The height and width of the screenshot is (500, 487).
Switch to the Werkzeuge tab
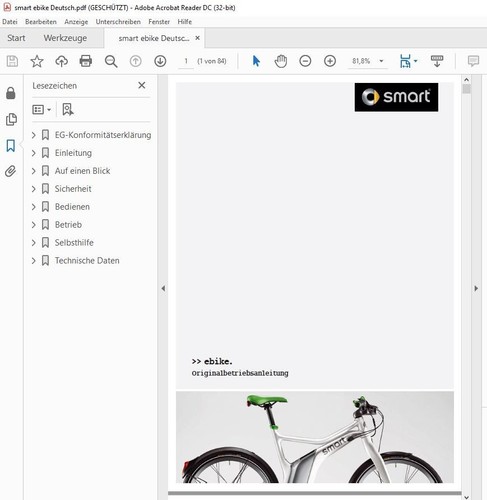65,38
